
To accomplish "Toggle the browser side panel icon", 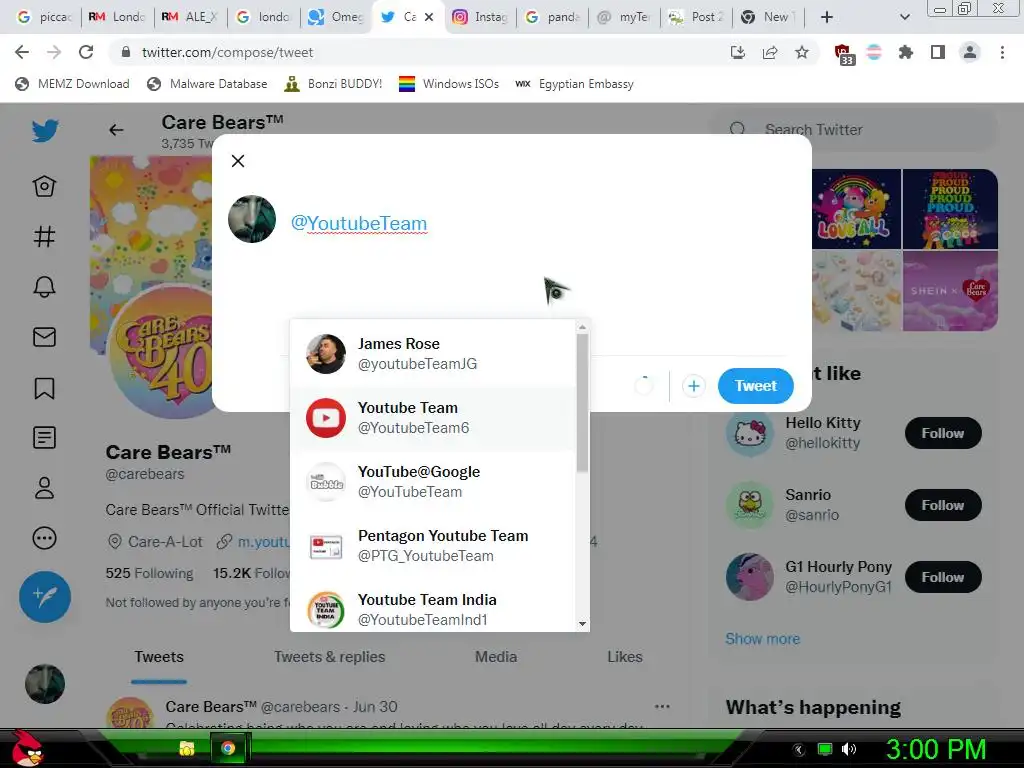I will (938, 52).
